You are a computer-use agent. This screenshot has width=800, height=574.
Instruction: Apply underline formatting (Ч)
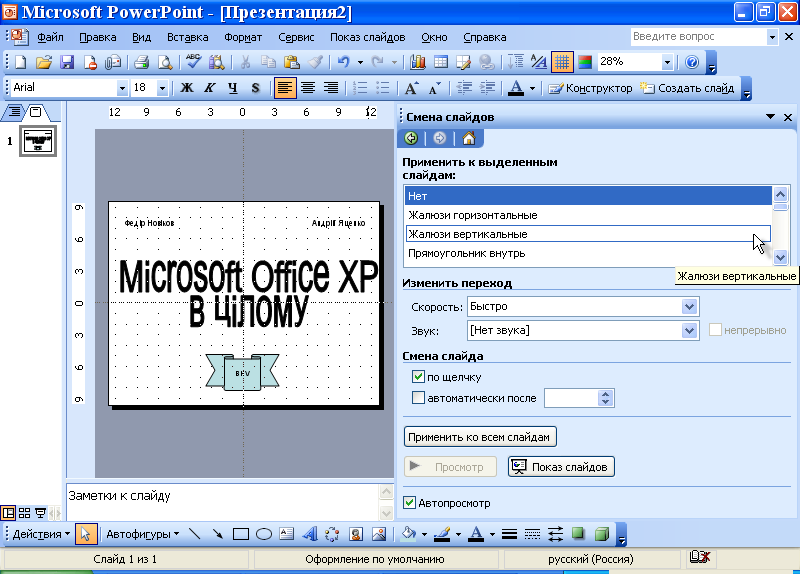click(233, 88)
